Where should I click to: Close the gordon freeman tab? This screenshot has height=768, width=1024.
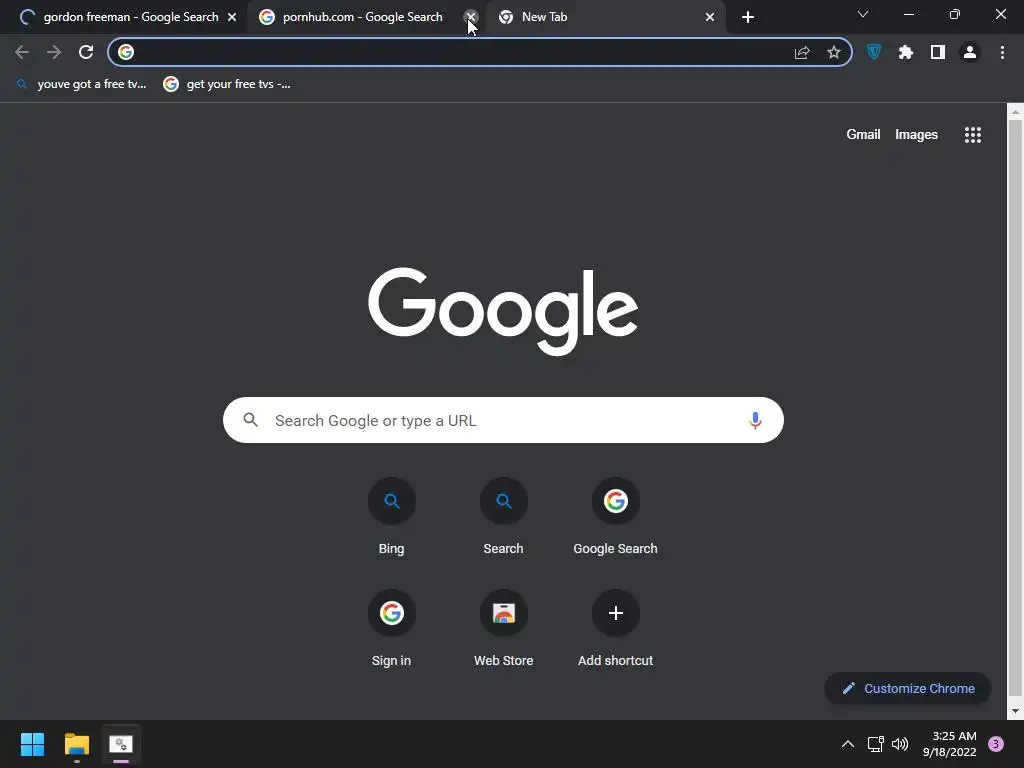pyautogui.click(x=232, y=17)
